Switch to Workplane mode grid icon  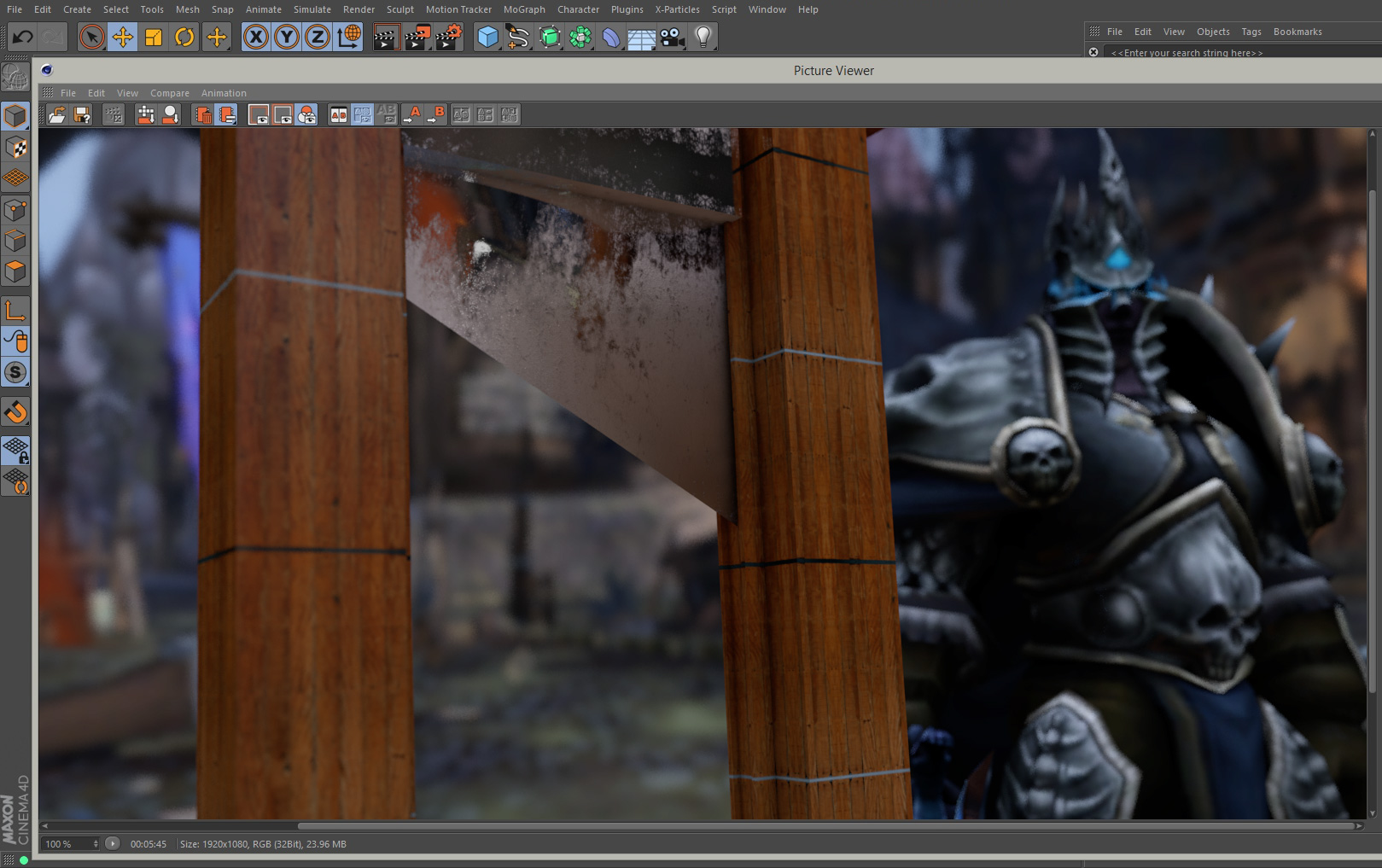[15, 178]
